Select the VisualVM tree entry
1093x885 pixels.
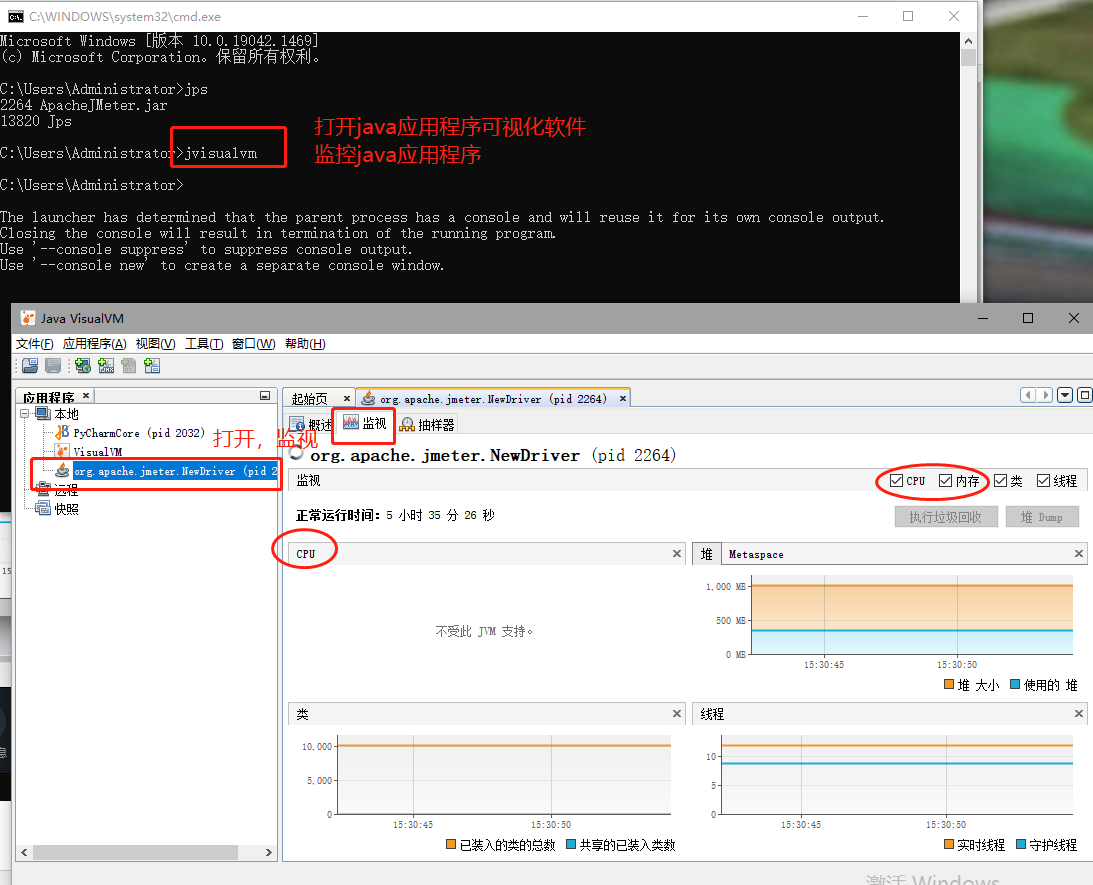coord(98,452)
